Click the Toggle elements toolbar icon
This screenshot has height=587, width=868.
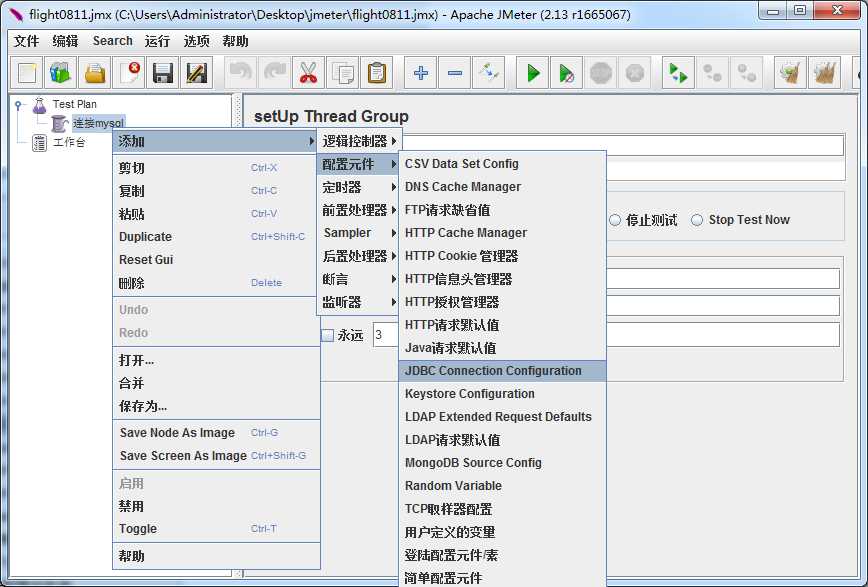tap(489, 73)
